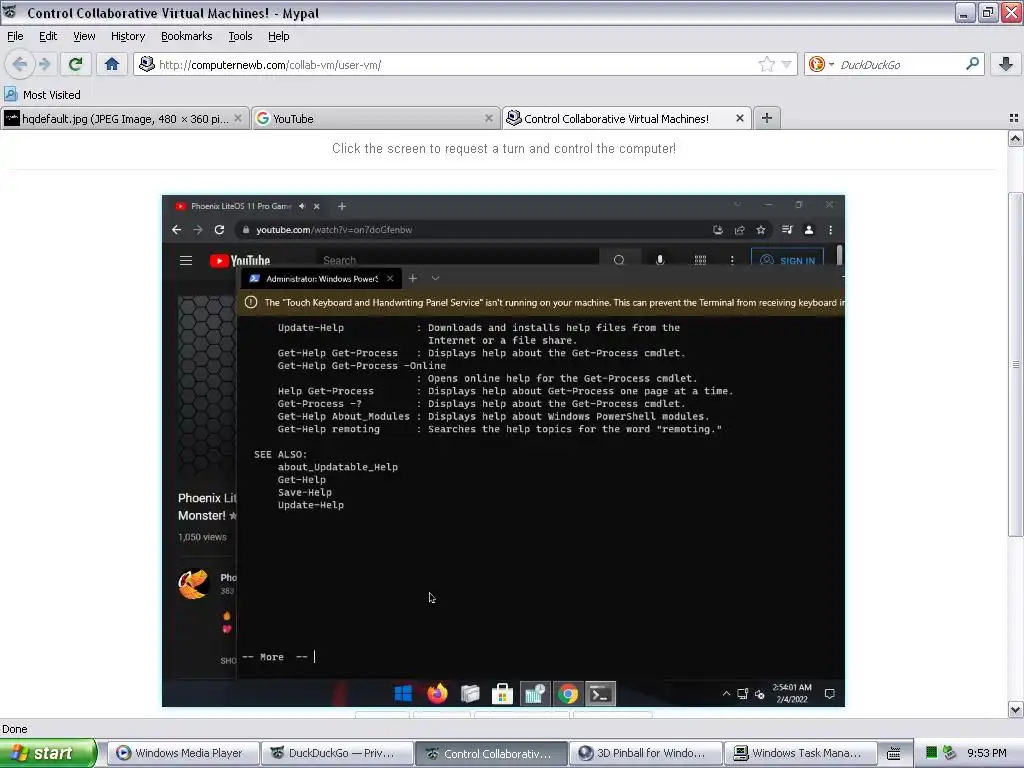Open the History menu
The height and width of the screenshot is (768, 1024).
click(127, 36)
